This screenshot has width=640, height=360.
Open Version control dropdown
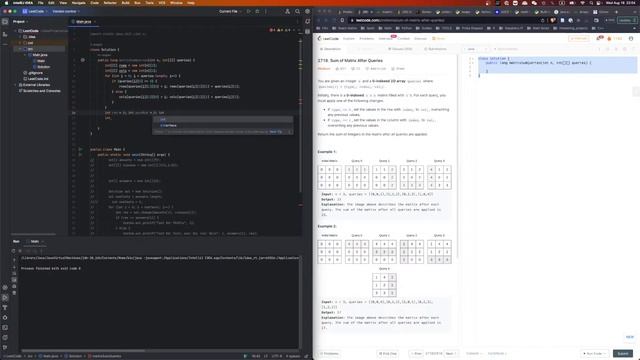point(66,11)
